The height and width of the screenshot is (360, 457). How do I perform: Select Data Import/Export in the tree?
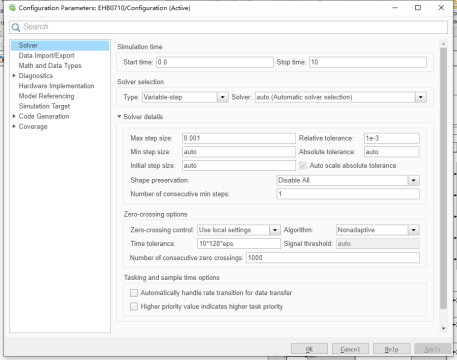coord(46,55)
